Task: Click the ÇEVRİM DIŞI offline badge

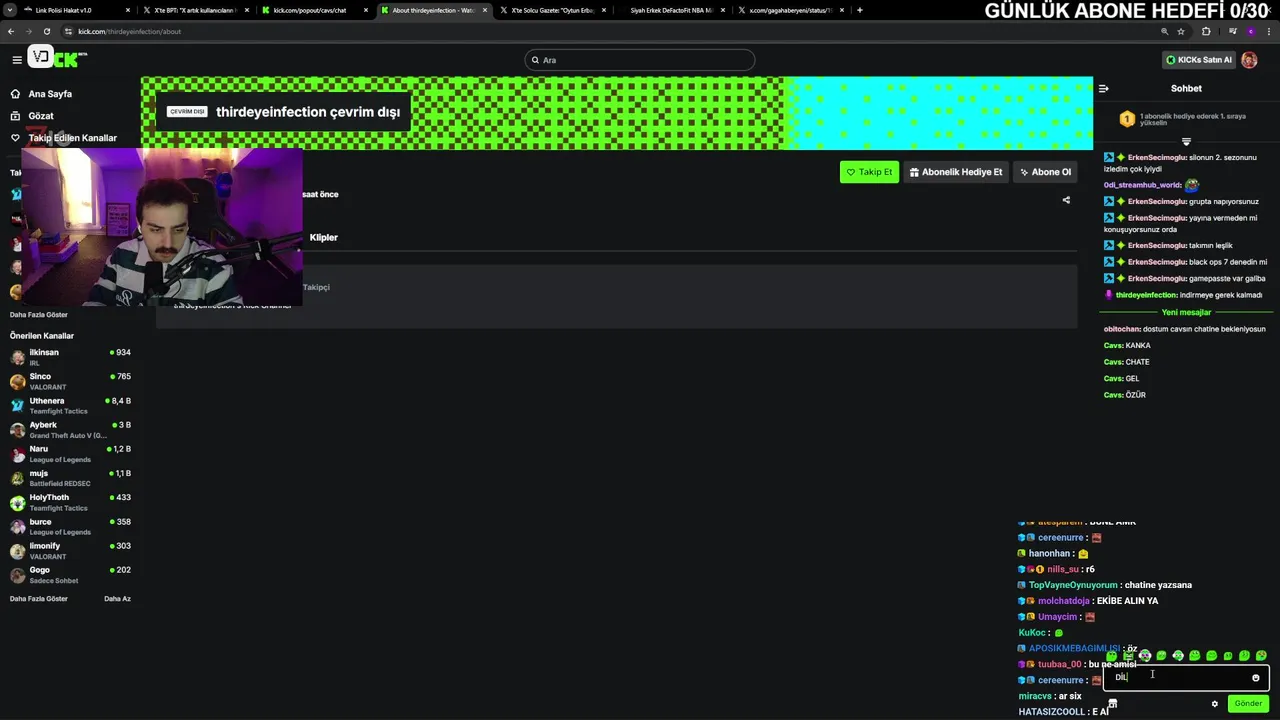Action: (x=187, y=111)
